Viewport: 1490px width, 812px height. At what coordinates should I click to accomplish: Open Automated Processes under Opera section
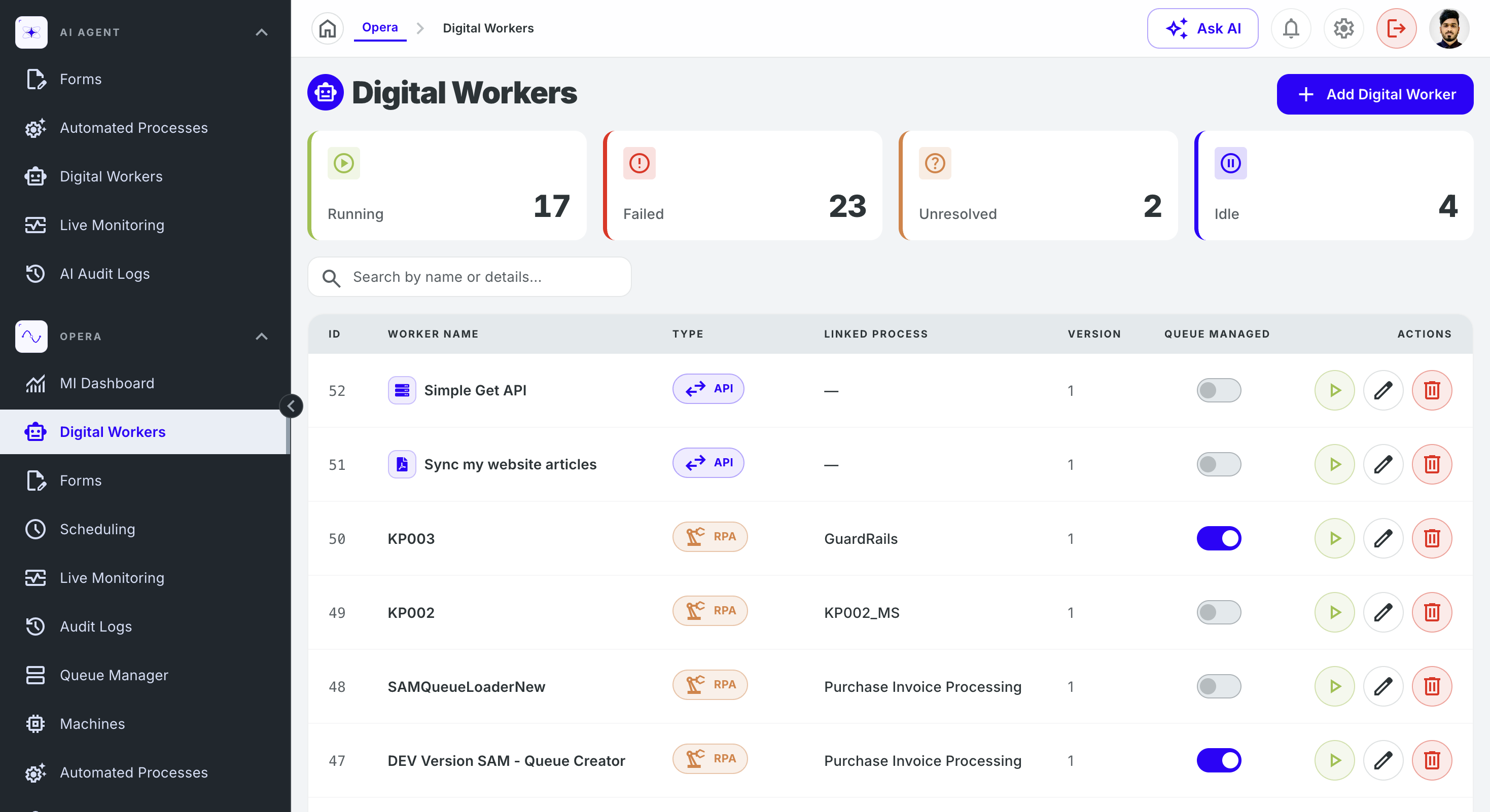tap(145, 772)
